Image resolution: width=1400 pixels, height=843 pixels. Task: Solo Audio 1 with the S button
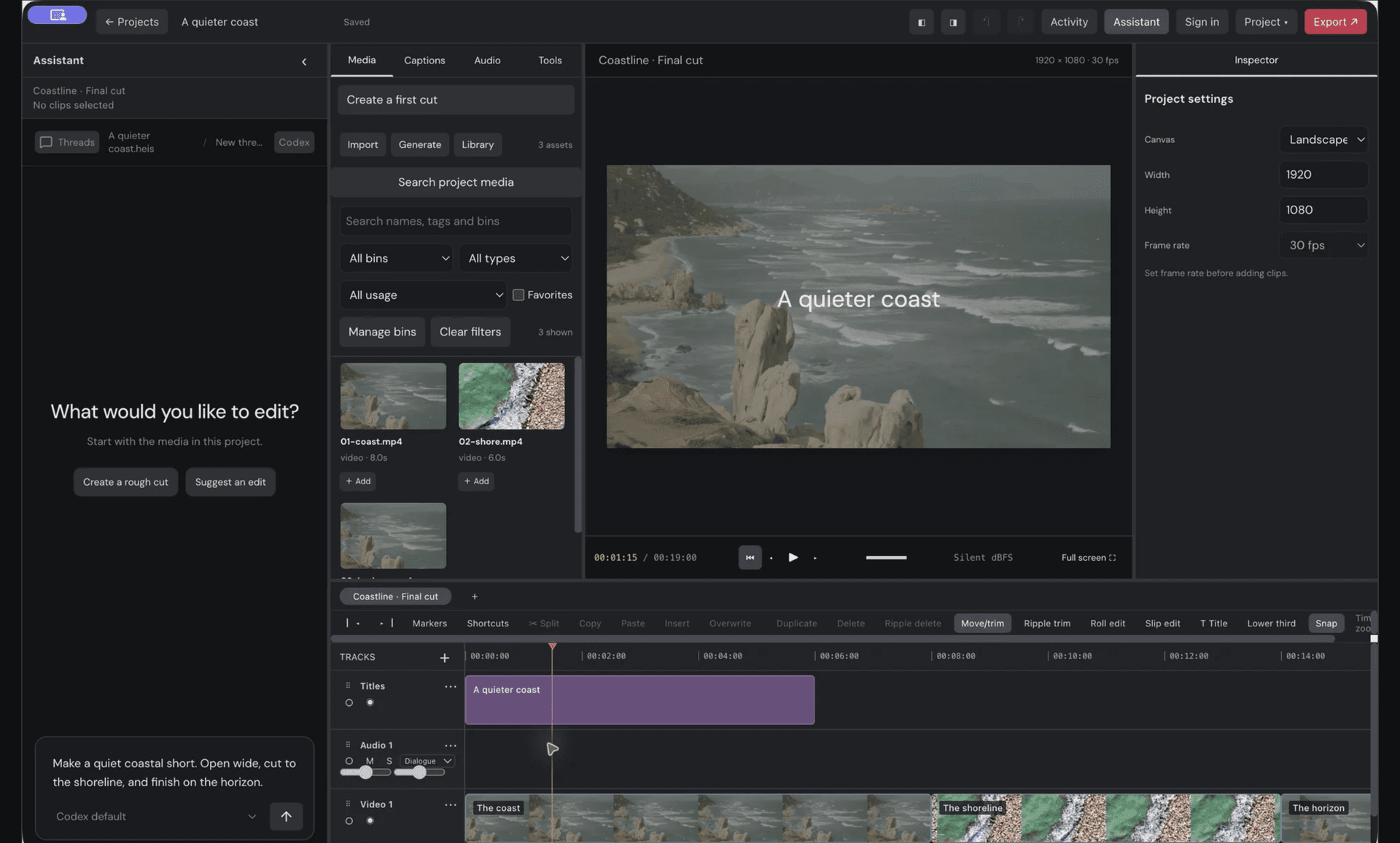pos(389,761)
